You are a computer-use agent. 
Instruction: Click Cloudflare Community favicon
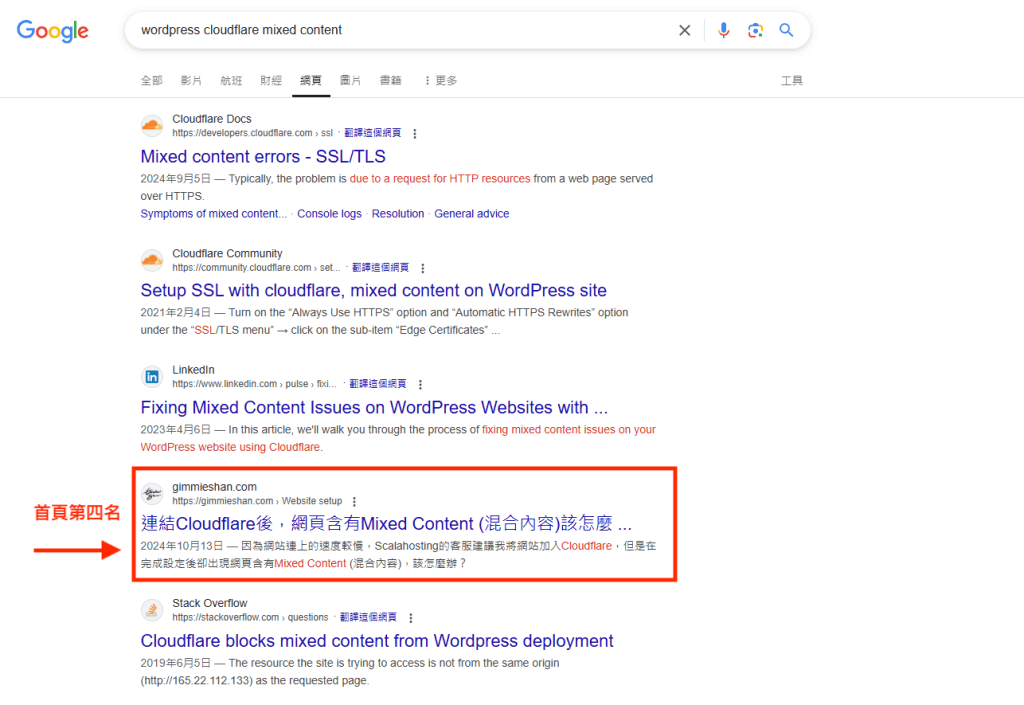152,260
